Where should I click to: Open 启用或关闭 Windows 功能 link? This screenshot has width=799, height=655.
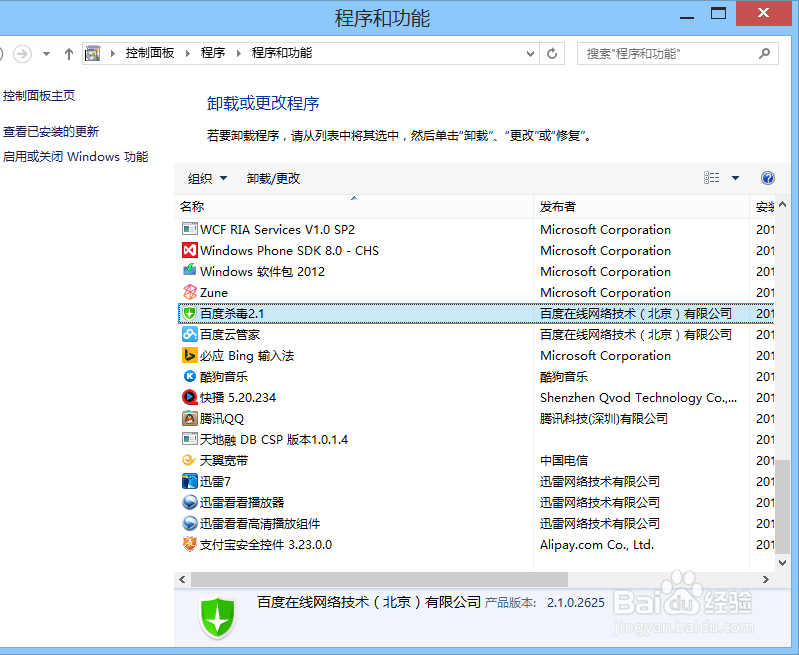75,156
